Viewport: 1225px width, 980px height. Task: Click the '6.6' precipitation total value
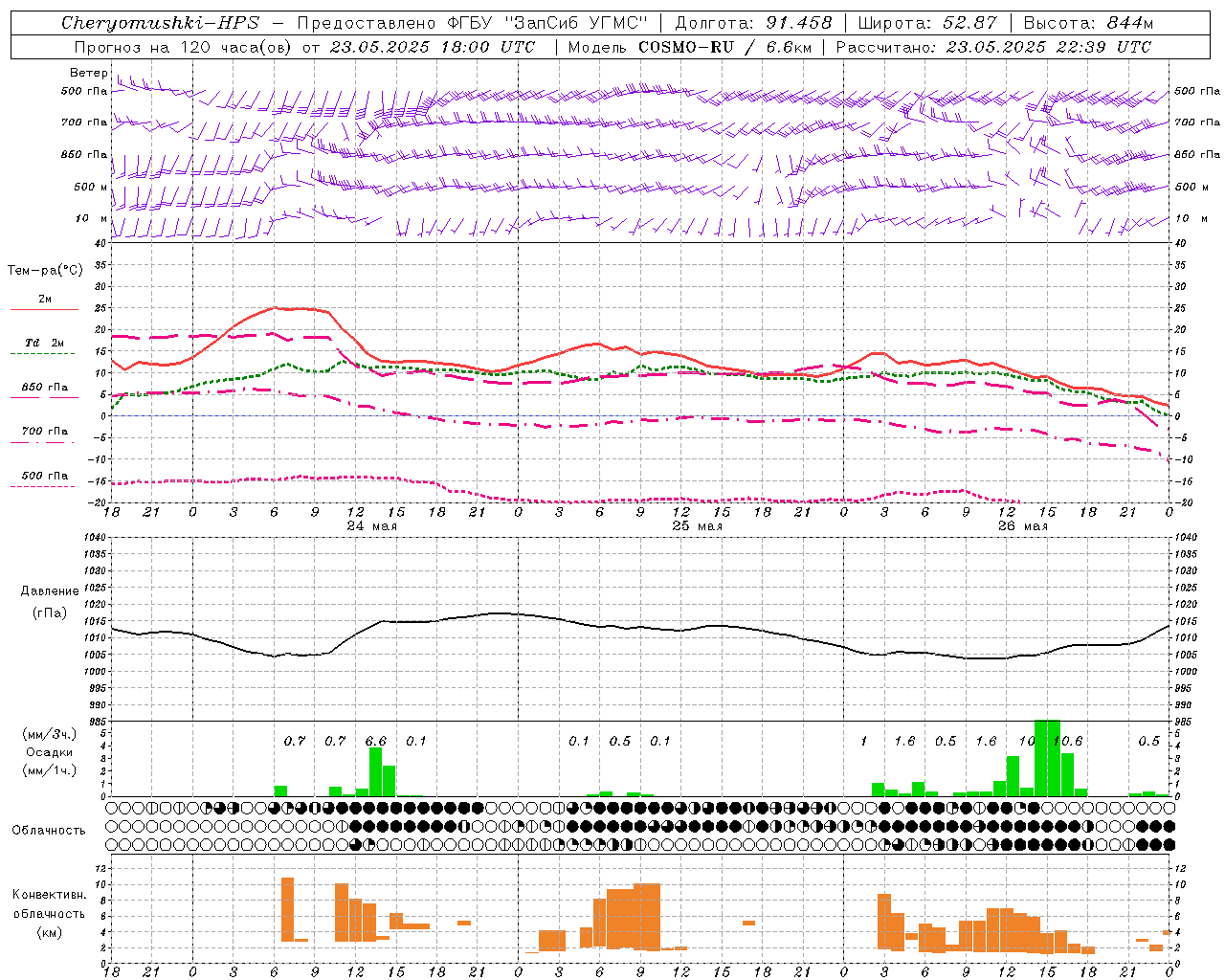(x=376, y=742)
